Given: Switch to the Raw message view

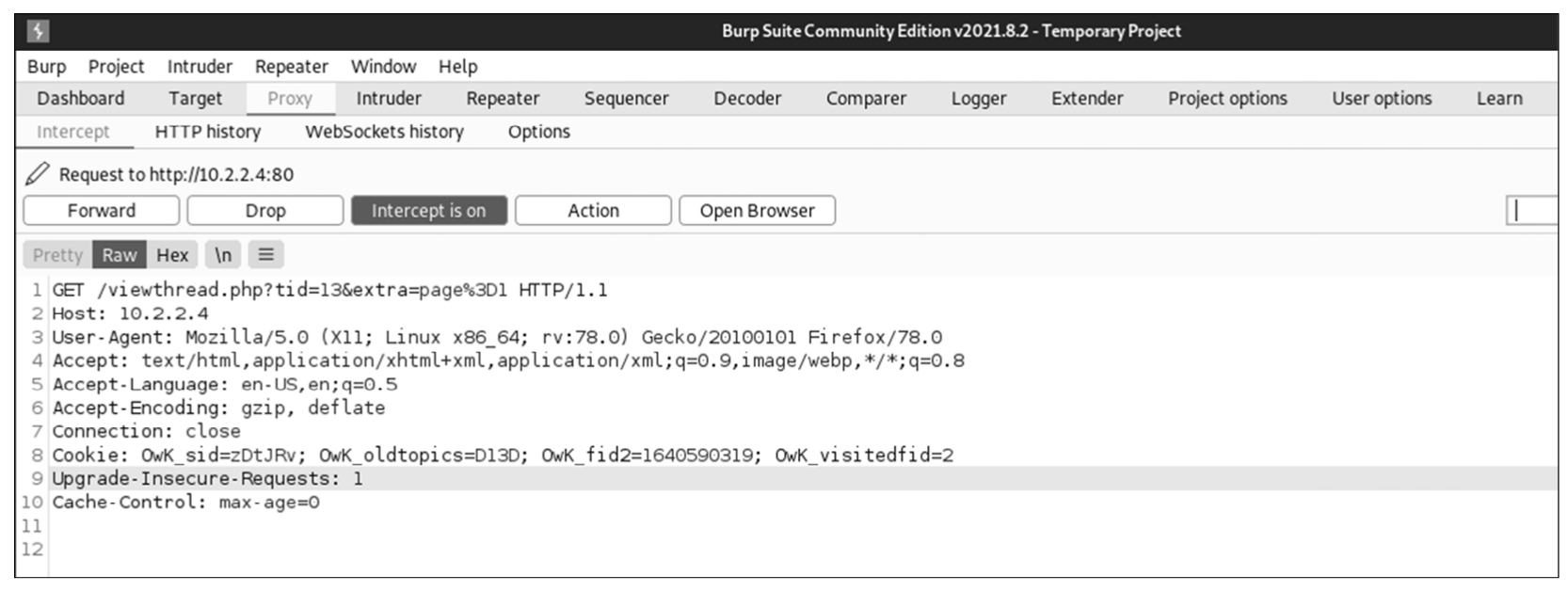Looking at the screenshot, I should click(x=120, y=255).
